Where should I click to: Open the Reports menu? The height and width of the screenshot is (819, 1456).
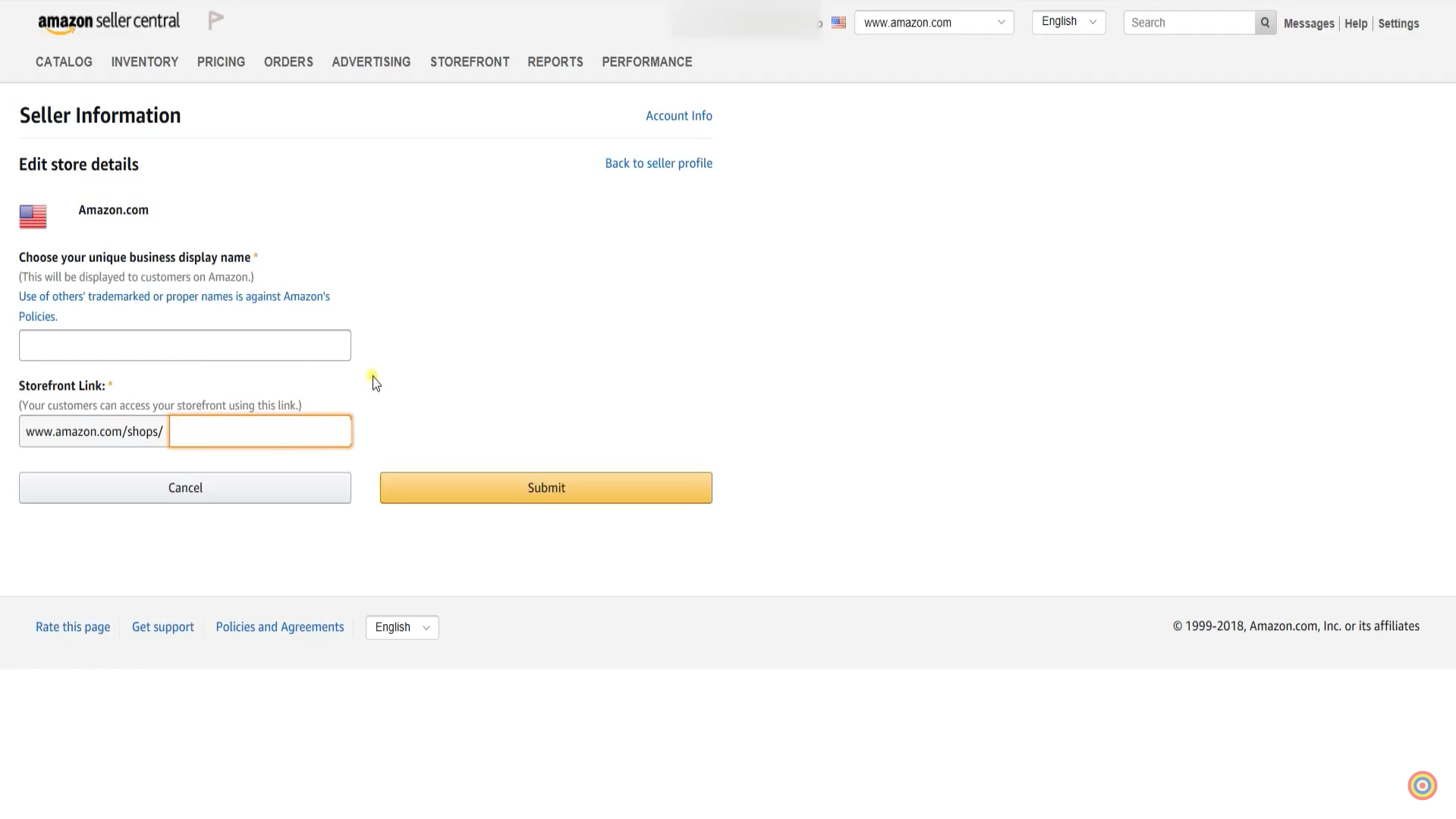[x=555, y=62]
